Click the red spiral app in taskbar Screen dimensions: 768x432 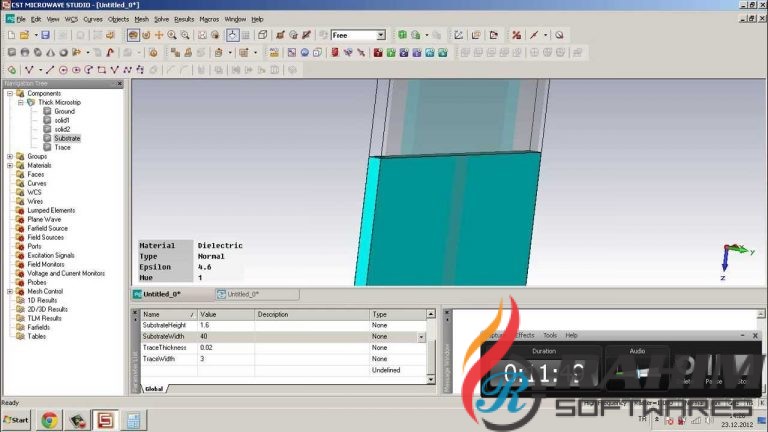click(x=105, y=420)
